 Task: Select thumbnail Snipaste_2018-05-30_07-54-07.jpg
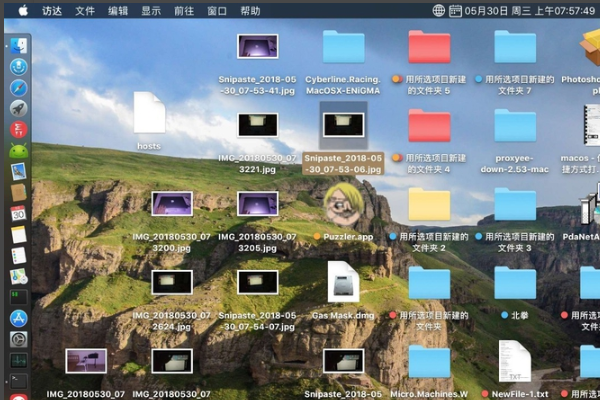(x=258, y=282)
